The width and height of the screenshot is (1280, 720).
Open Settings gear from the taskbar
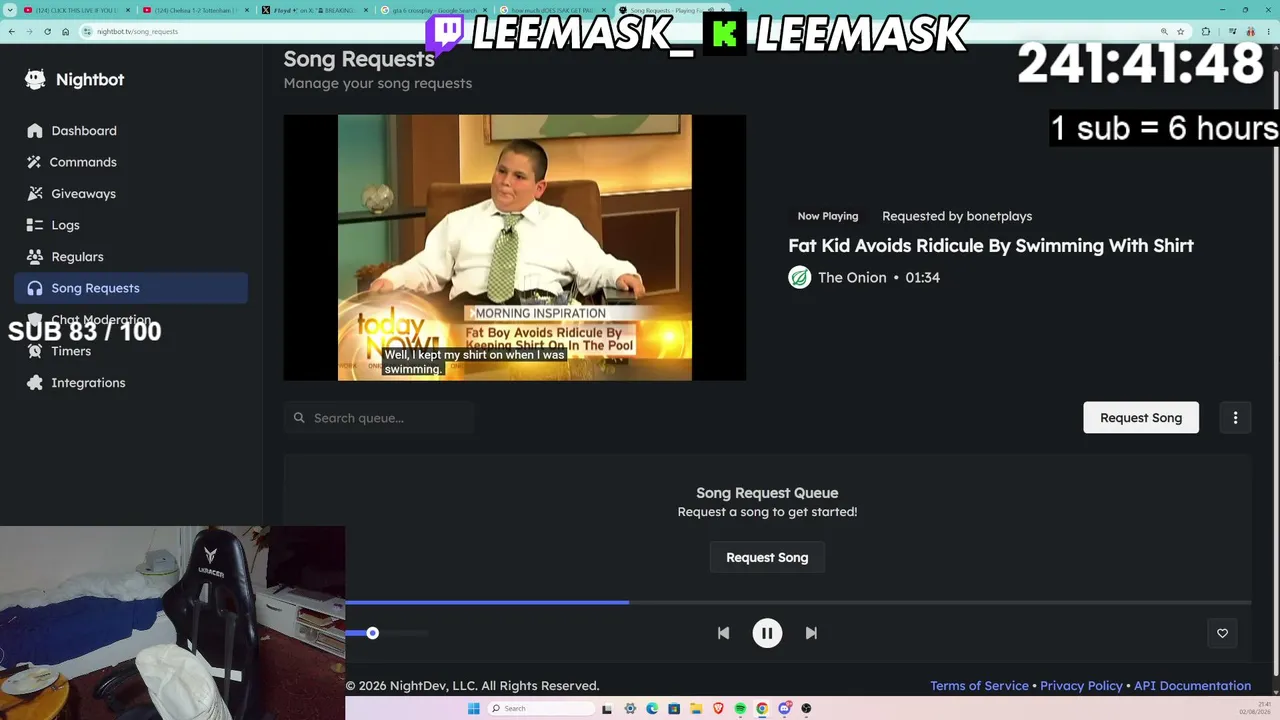click(x=630, y=709)
